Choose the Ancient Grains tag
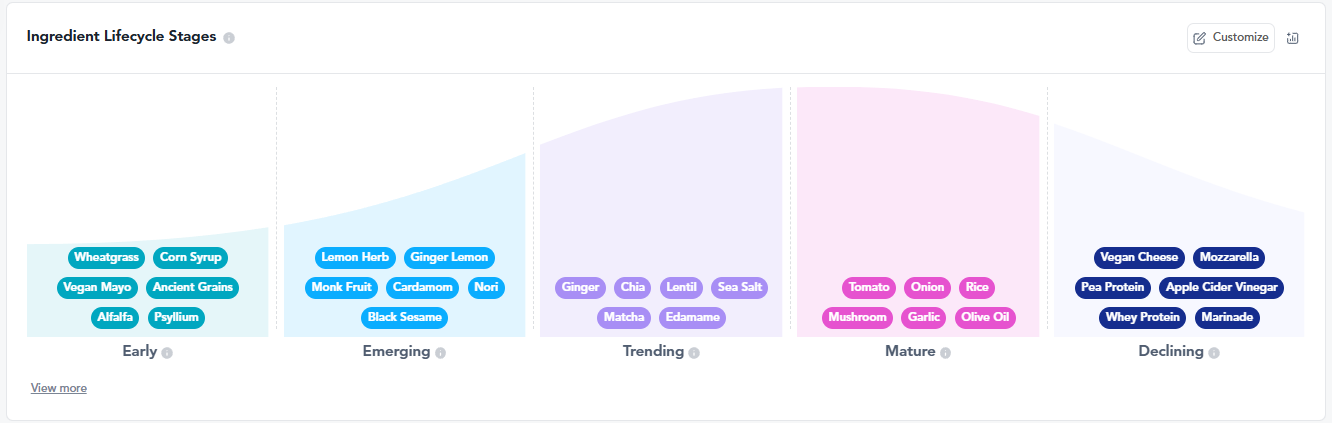This screenshot has height=423, width=1332. [x=193, y=288]
